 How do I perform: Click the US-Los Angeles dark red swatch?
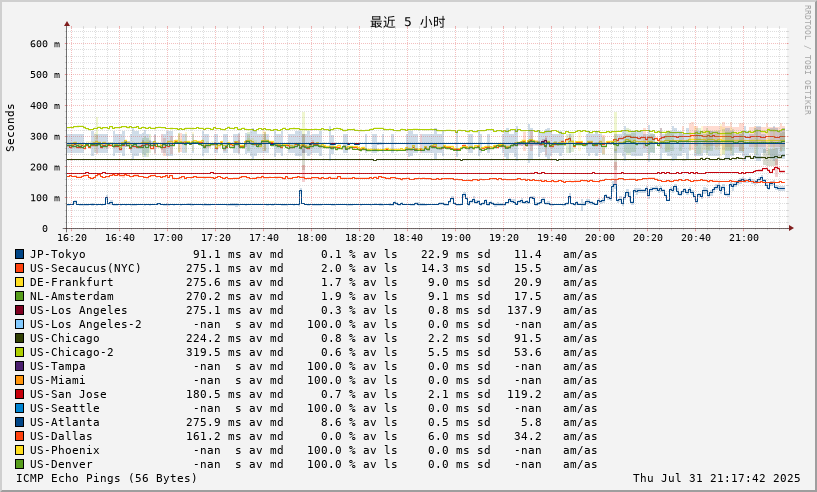[19, 311]
